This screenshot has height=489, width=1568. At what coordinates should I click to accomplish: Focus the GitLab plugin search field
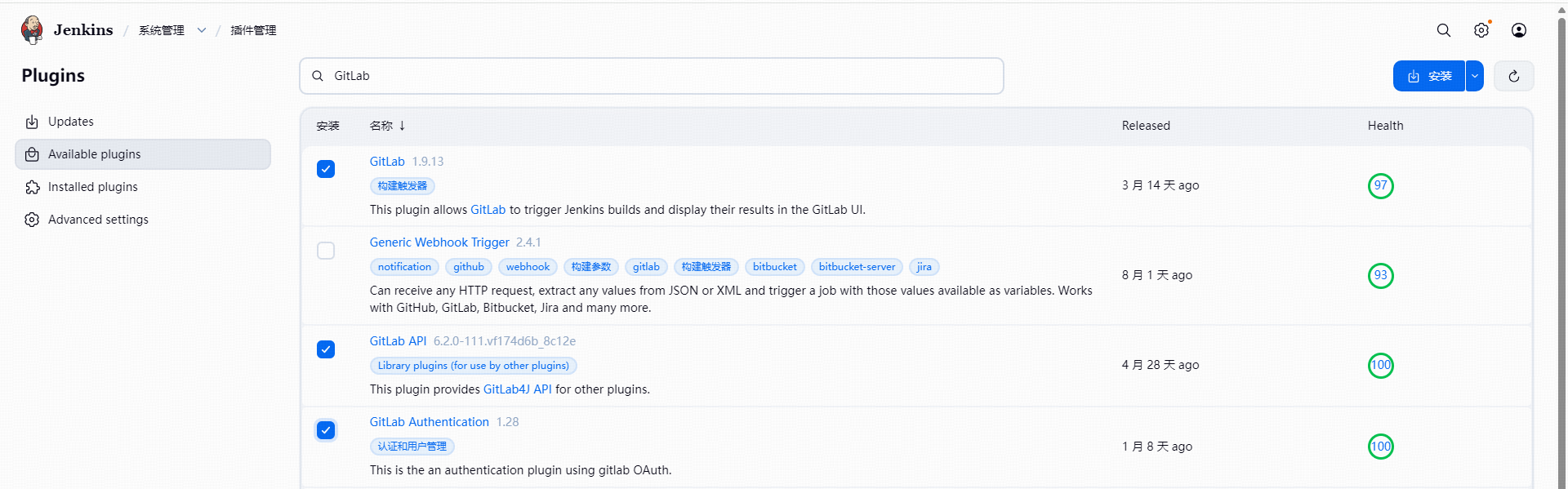point(652,76)
